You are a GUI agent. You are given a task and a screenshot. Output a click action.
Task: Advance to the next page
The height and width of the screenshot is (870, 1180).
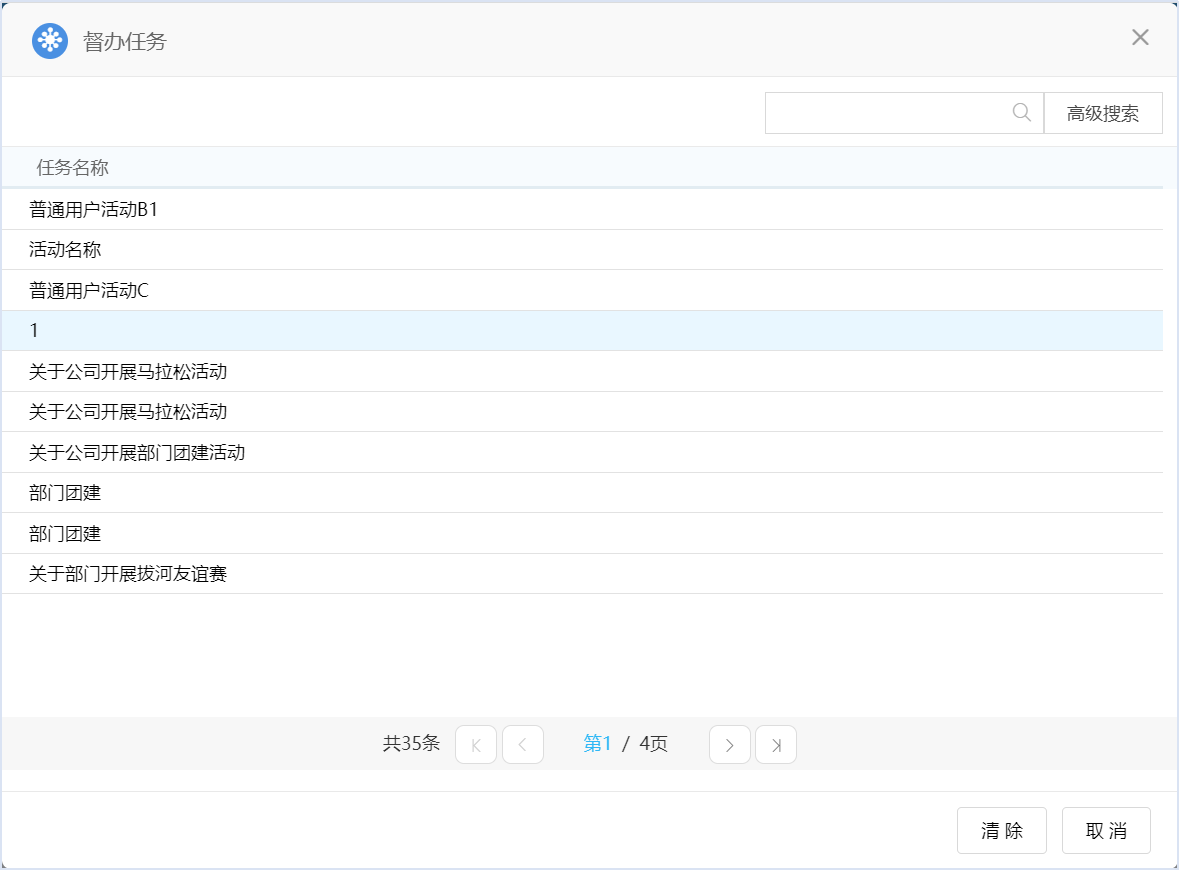point(730,745)
